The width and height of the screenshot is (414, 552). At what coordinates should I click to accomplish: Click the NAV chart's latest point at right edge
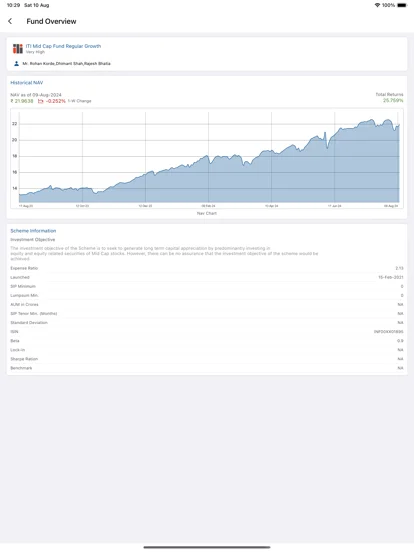[x=399, y=125]
